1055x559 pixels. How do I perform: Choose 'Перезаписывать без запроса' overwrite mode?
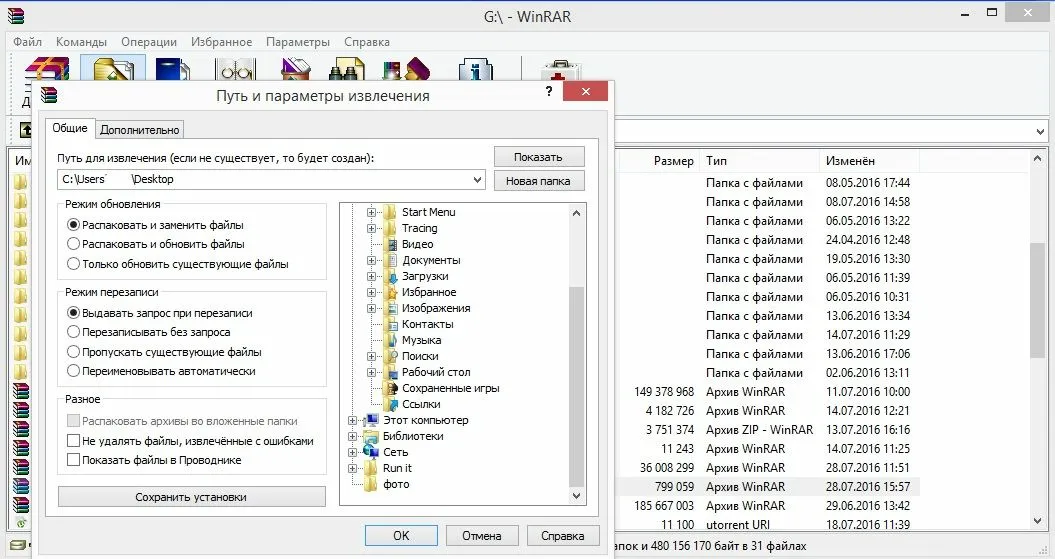[73, 332]
